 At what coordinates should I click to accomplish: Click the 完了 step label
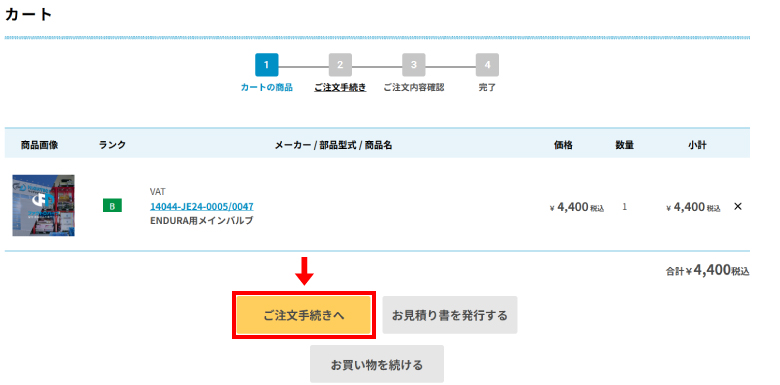click(x=488, y=88)
